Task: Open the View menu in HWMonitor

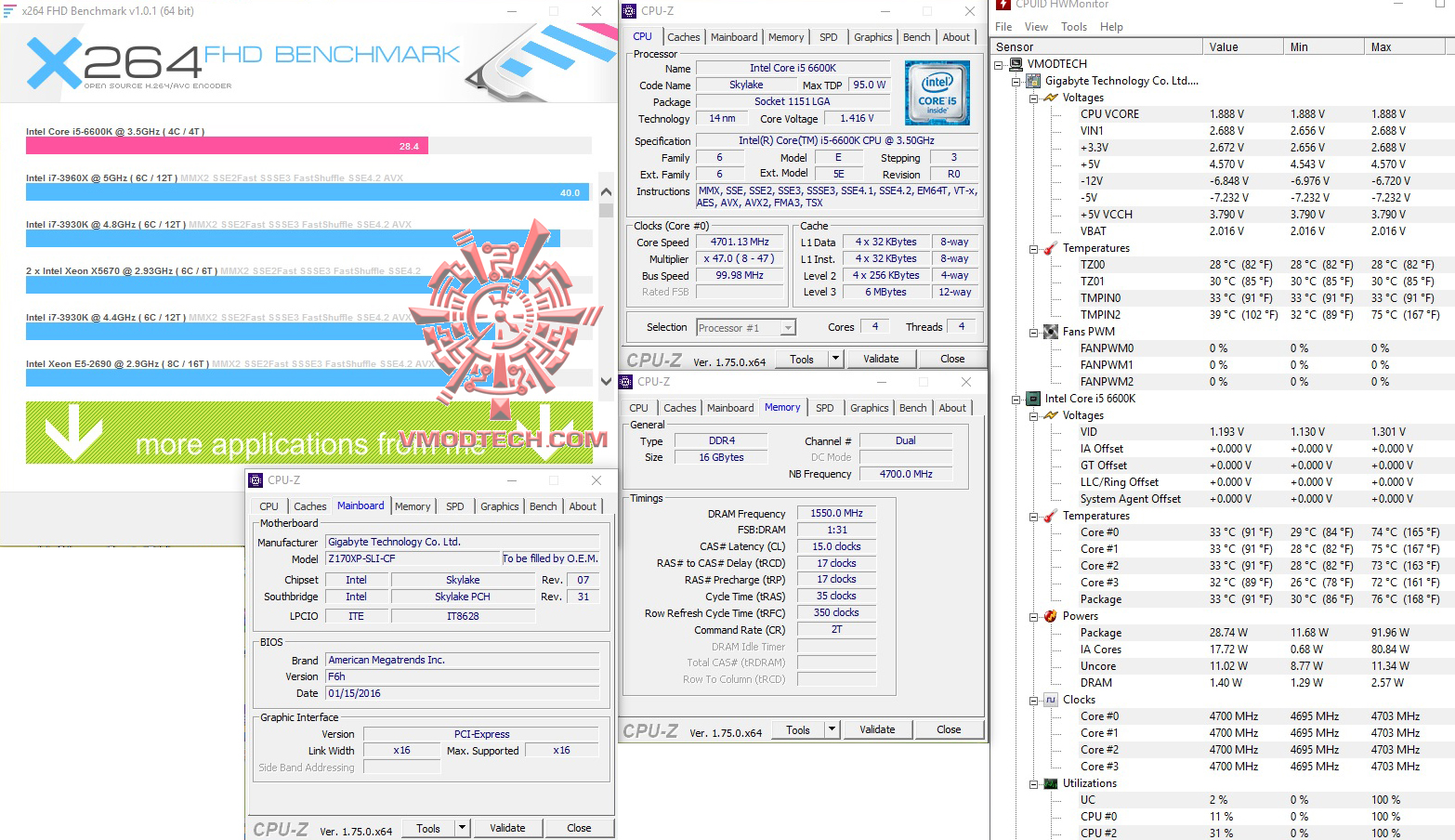Action: (x=1036, y=27)
